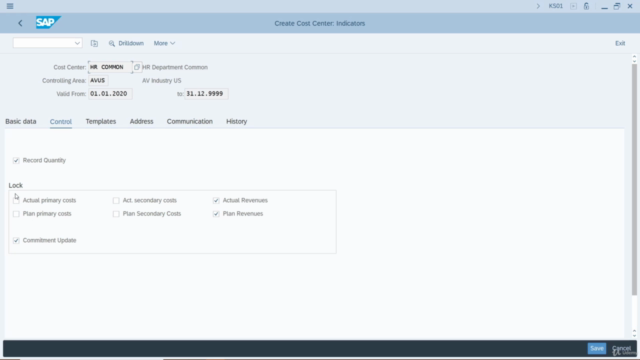Click the HR Department Common description
The height and width of the screenshot is (360, 640).
coord(175,67)
